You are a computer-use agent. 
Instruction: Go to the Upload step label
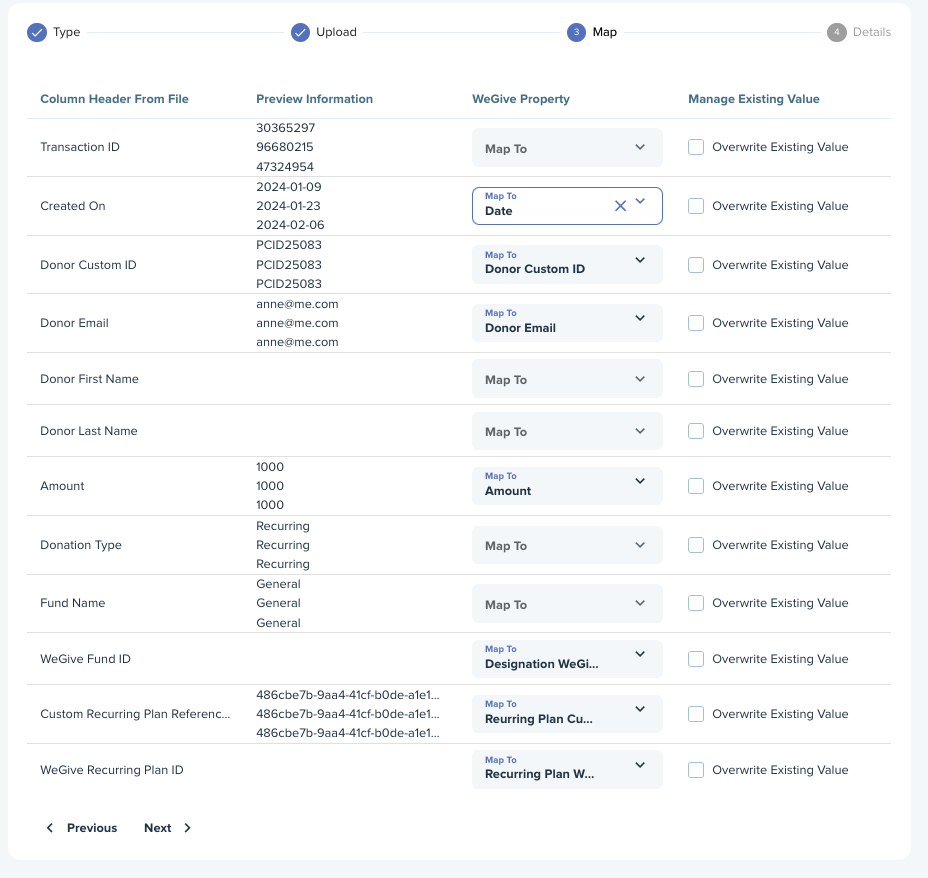(x=336, y=33)
